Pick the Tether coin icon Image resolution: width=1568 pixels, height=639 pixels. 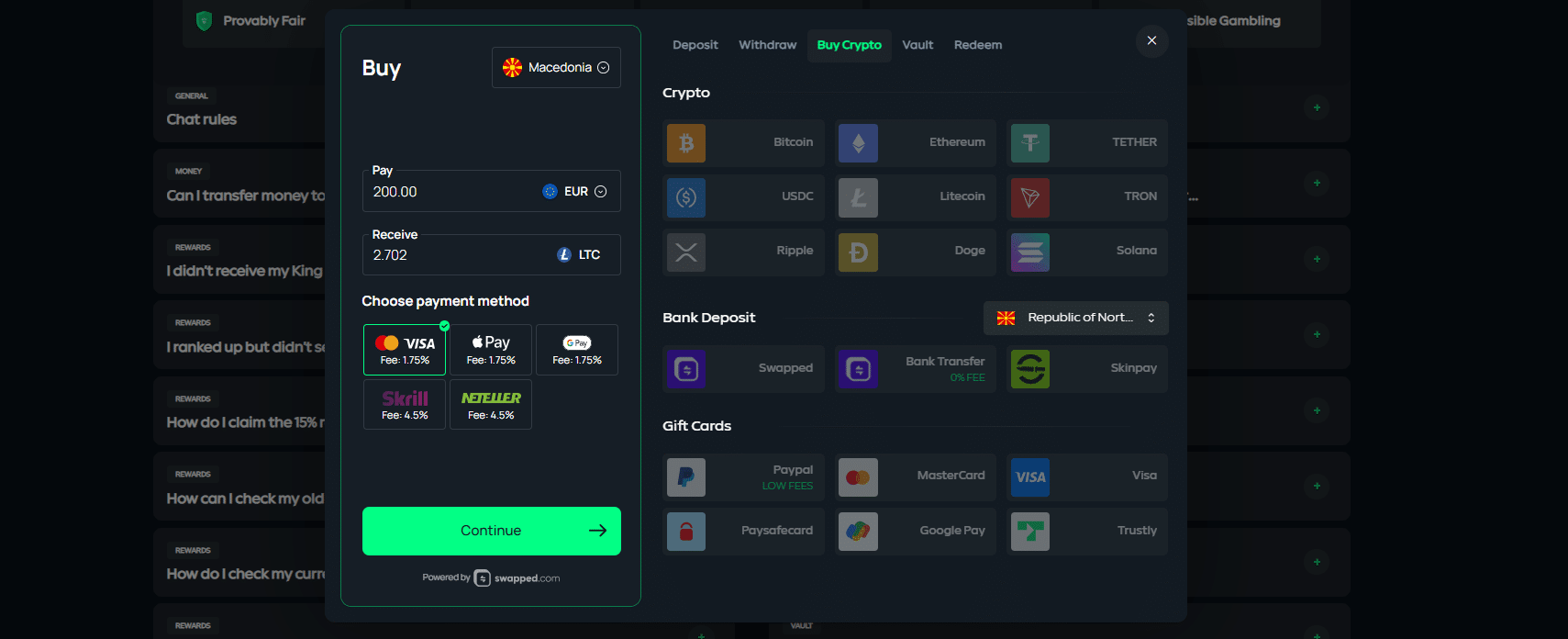coord(1029,143)
